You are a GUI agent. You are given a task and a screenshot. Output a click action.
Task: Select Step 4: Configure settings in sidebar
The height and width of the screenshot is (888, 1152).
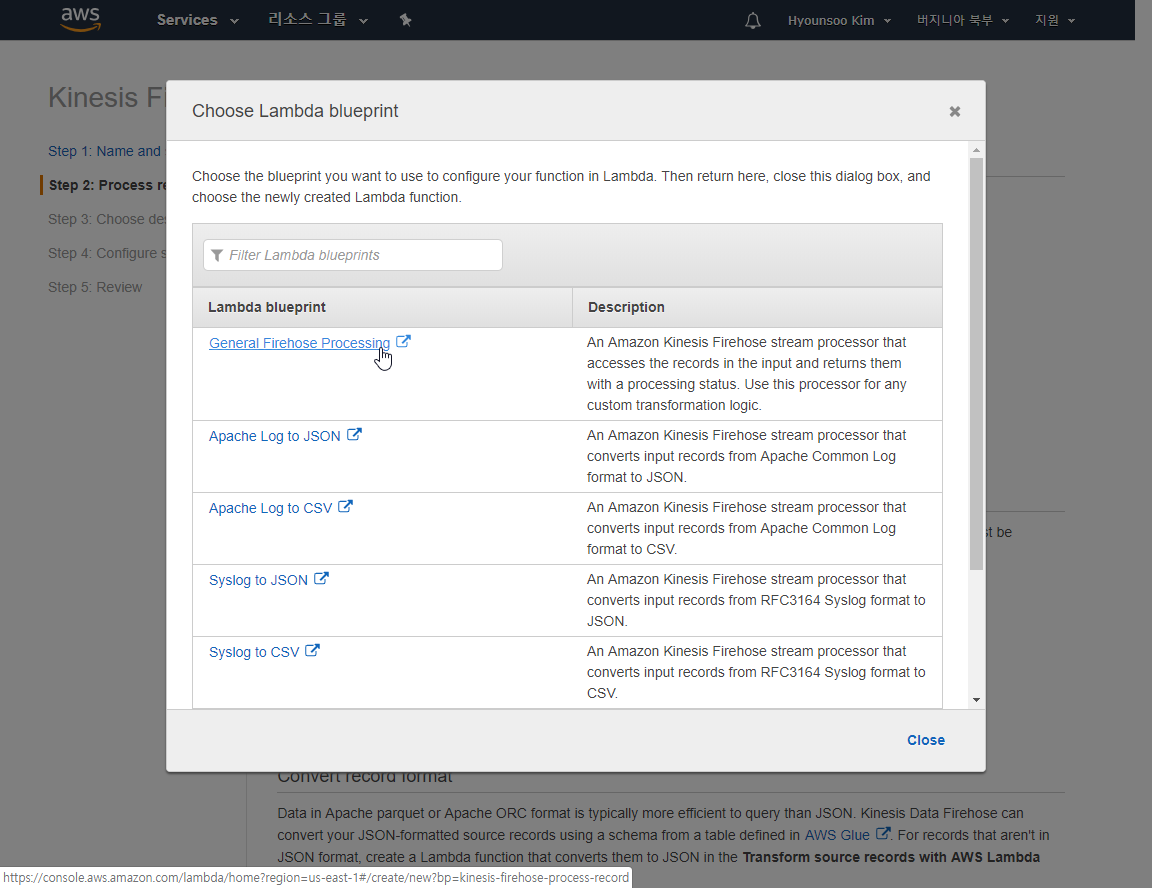(x=107, y=253)
